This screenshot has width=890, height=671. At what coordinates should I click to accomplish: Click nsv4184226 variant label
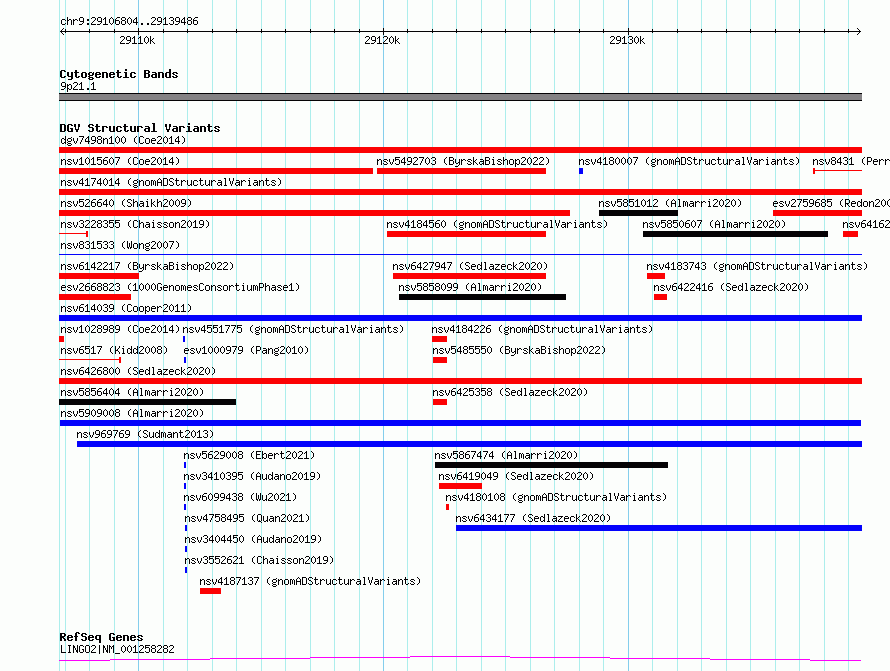pyautogui.click(x=542, y=329)
